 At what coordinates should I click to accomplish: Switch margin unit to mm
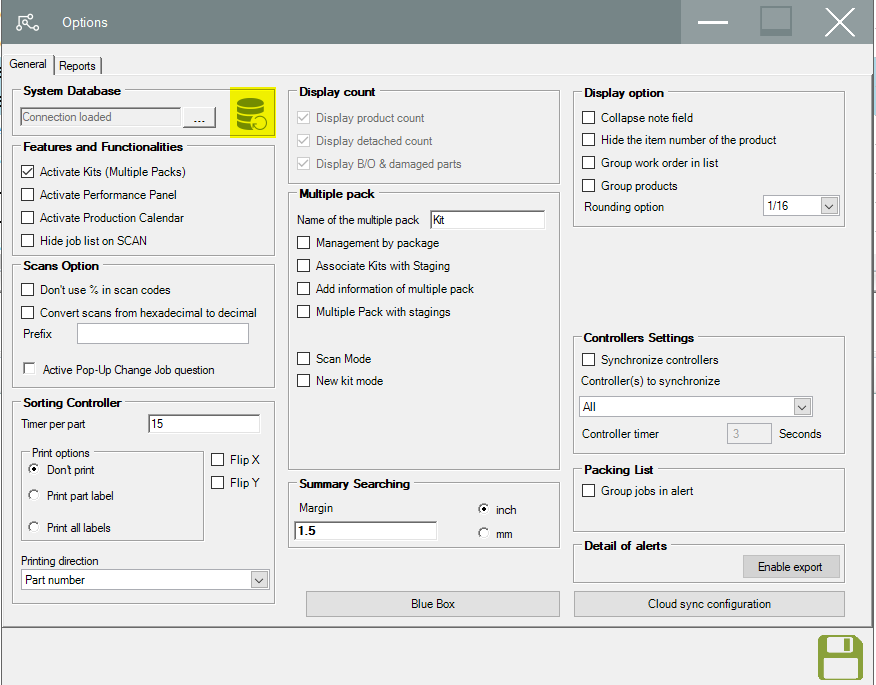pos(484,533)
